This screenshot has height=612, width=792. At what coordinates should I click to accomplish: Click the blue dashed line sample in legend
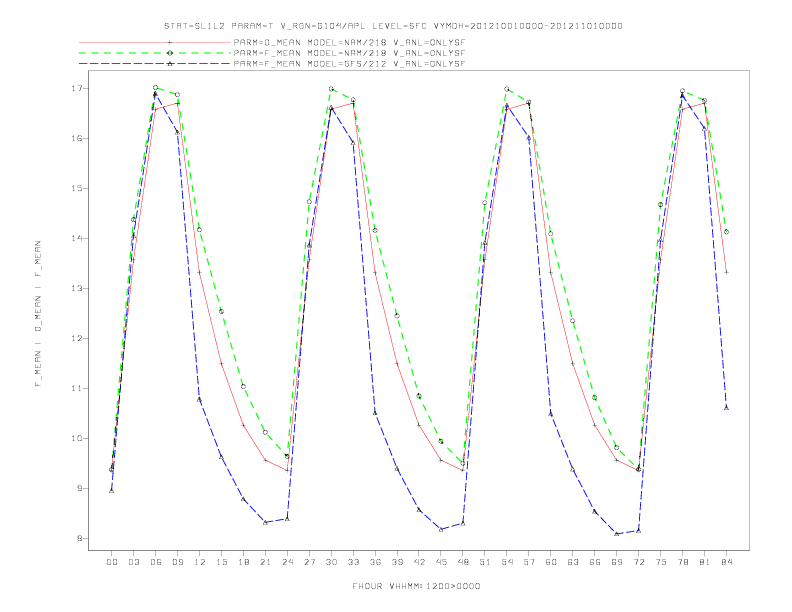(x=155, y=64)
